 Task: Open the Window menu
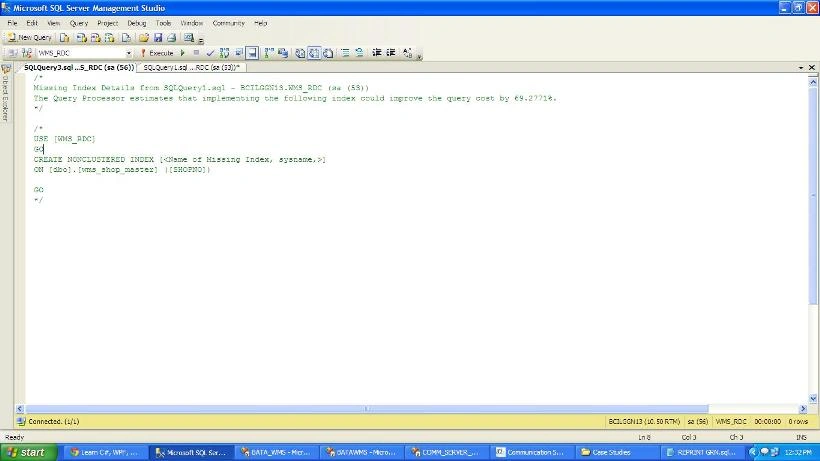[191, 23]
